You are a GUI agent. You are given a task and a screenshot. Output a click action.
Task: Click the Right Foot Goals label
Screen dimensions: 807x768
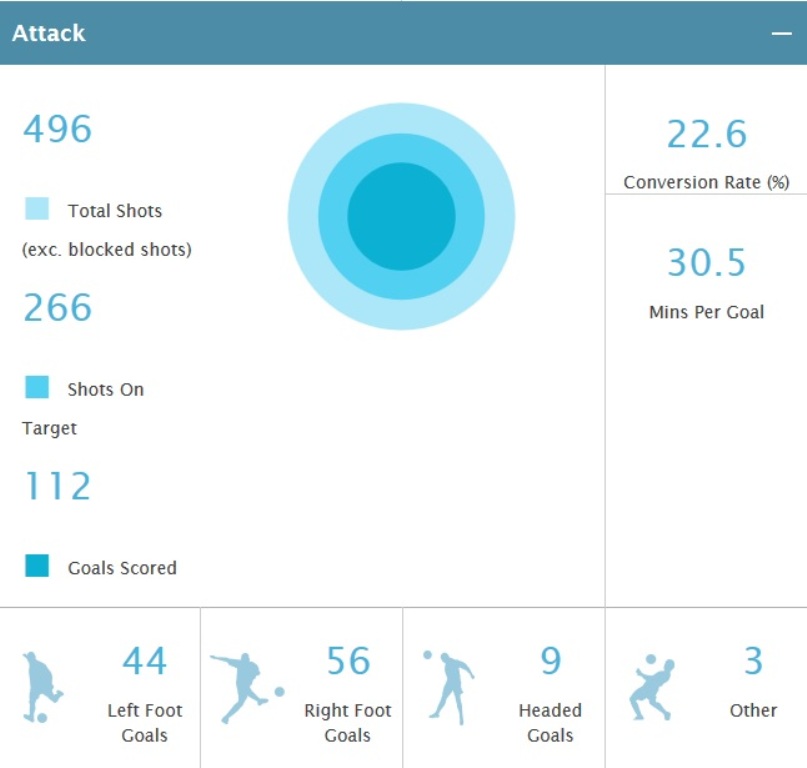click(x=347, y=723)
